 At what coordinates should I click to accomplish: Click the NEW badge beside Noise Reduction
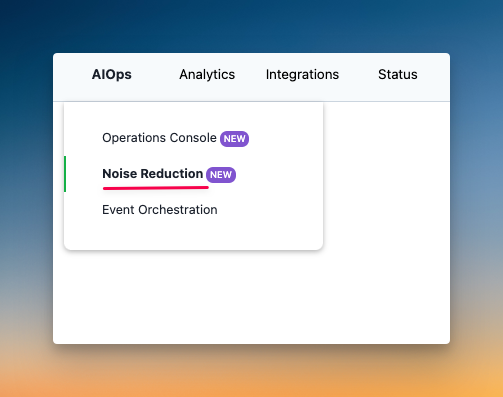[221, 175]
